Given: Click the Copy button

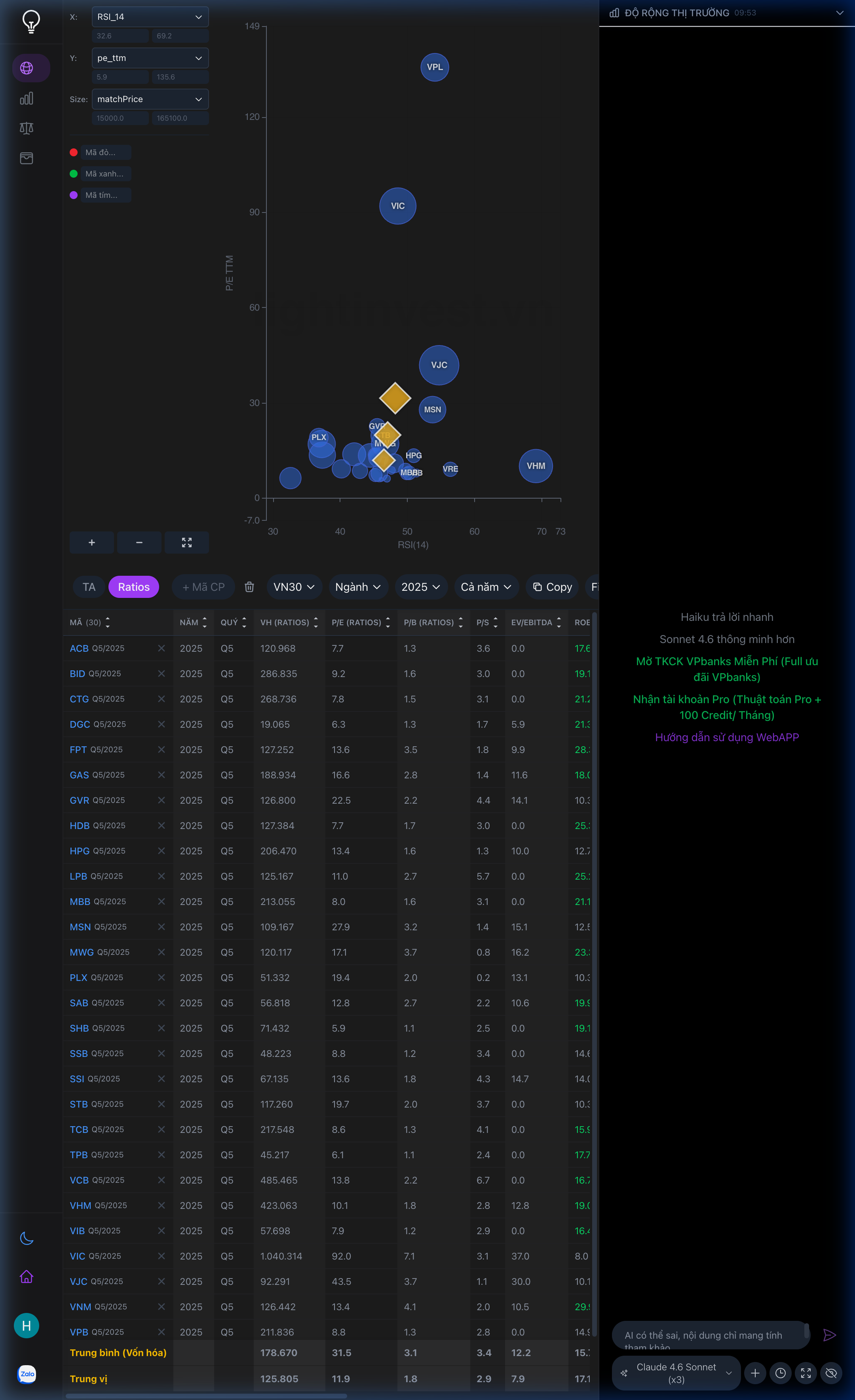Looking at the screenshot, I should tap(553, 587).
